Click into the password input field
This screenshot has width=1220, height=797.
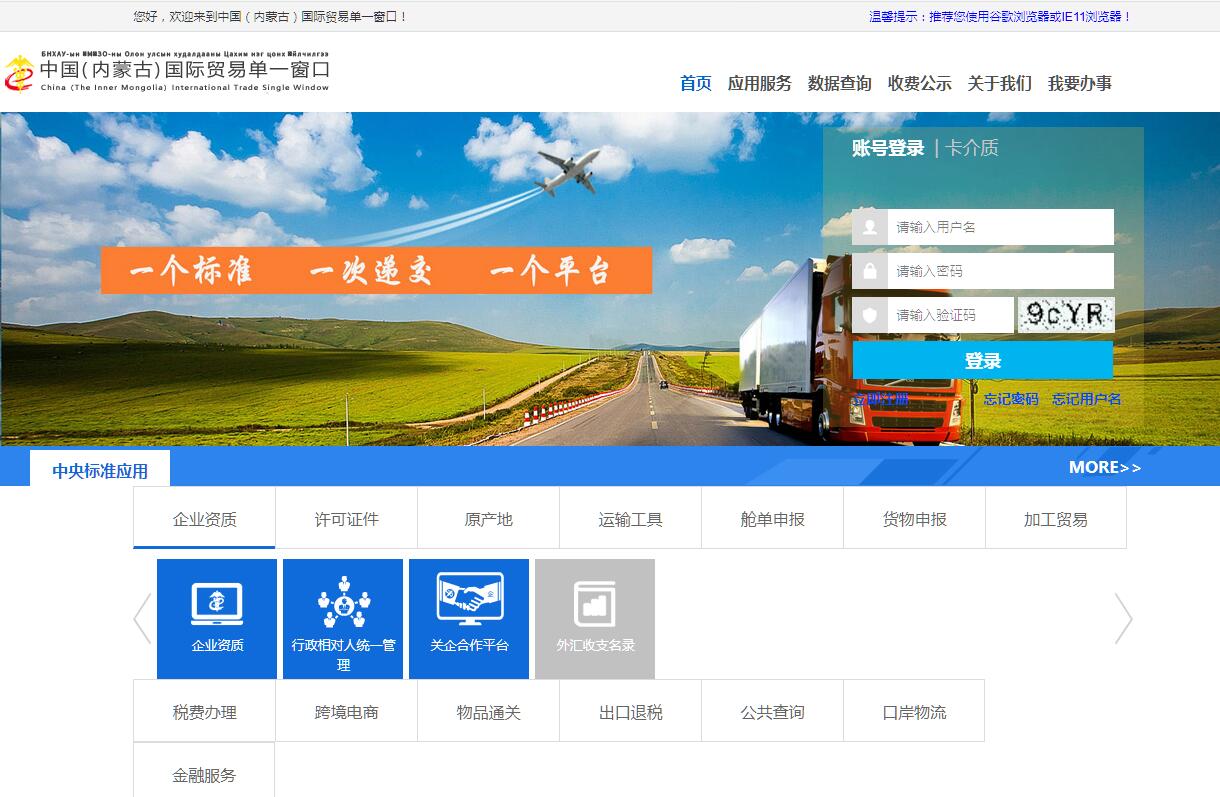1000,271
